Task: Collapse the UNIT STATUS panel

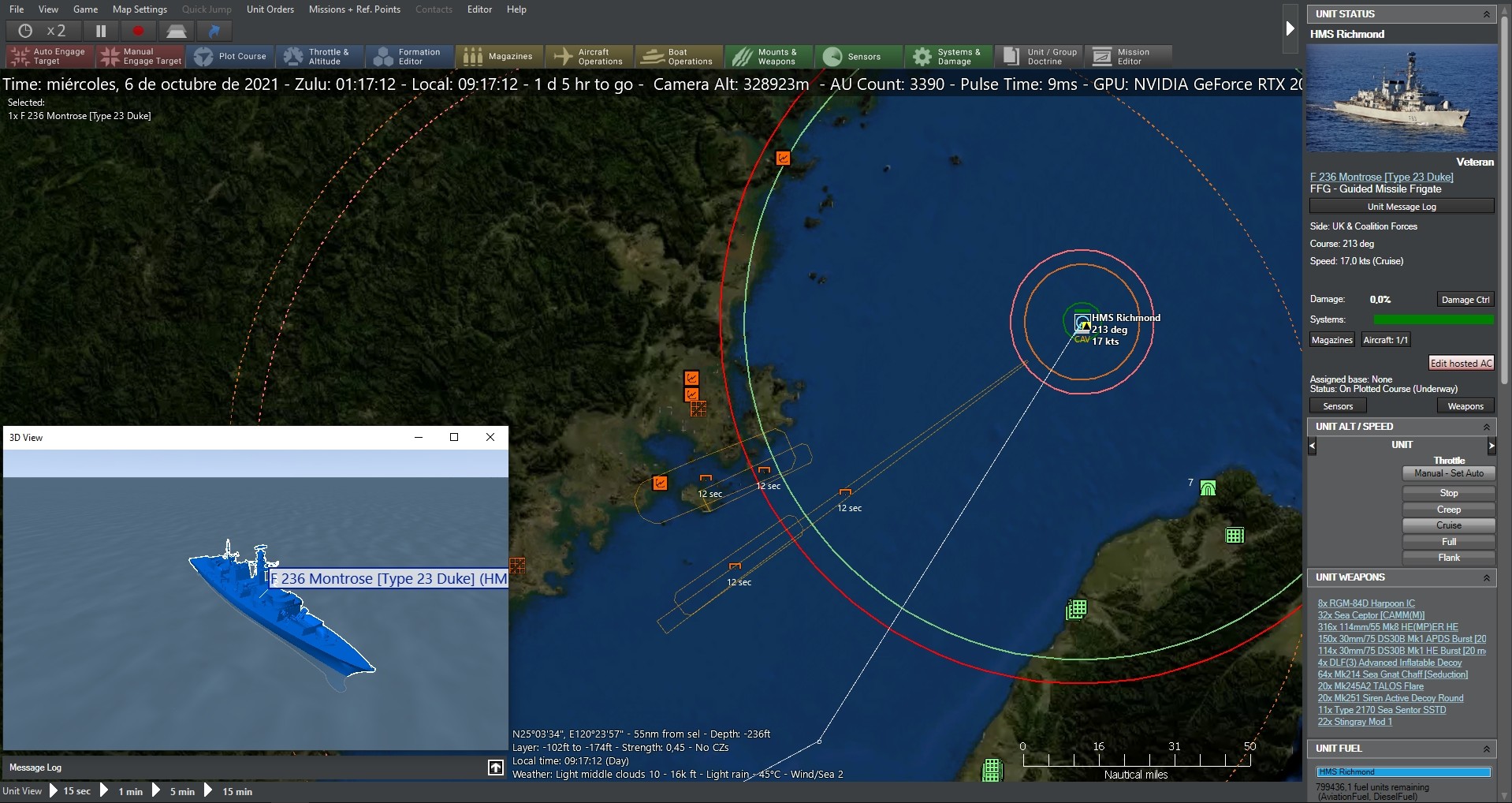Action: 1488,13
